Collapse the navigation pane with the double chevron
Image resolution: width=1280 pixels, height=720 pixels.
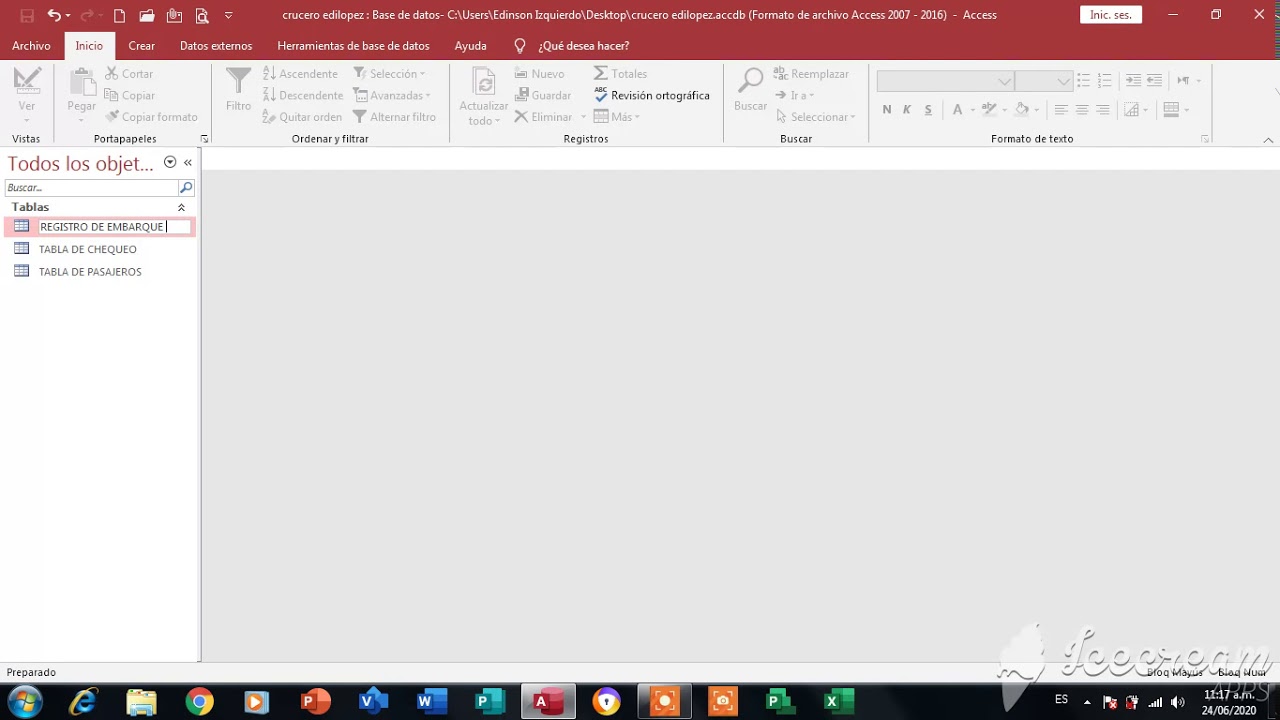tap(187, 162)
